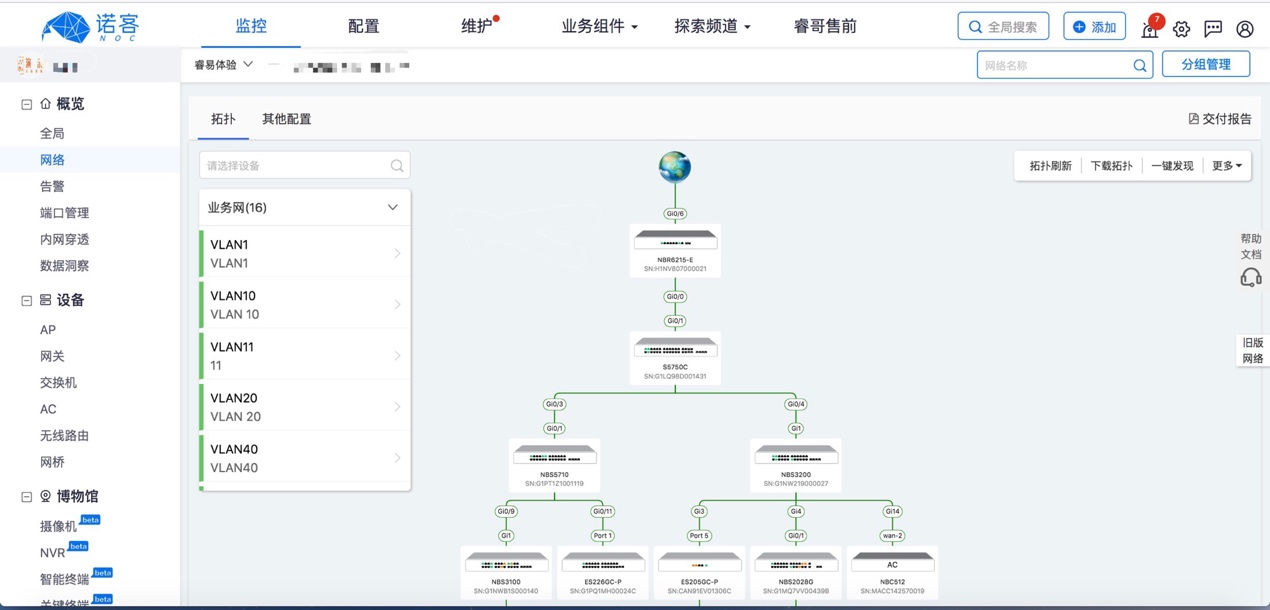Viewport: 1270px width, 610px height.
Task: Open the 交换机 item in sidebar
Action: 58,383
